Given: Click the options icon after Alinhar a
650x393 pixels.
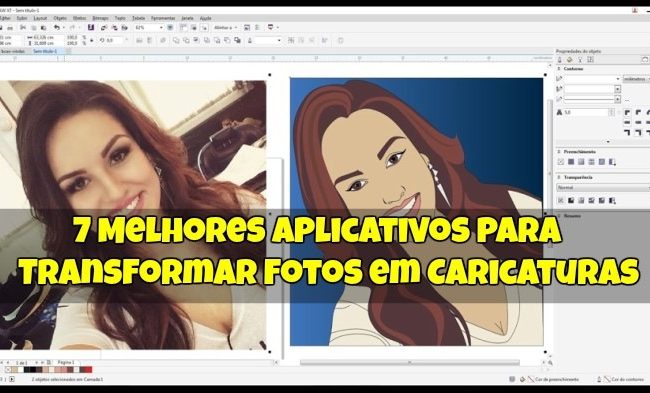Looking at the screenshot, I should 247,27.
